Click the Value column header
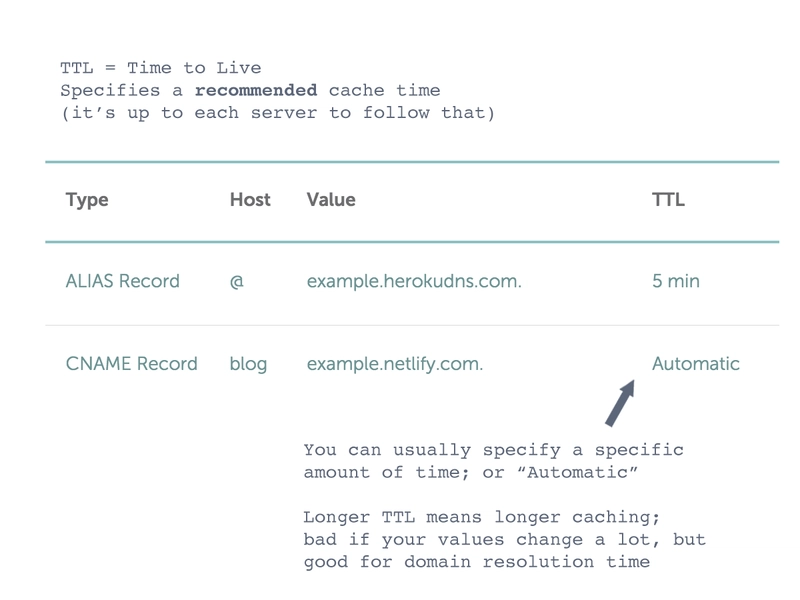 [x=331, y=199]
